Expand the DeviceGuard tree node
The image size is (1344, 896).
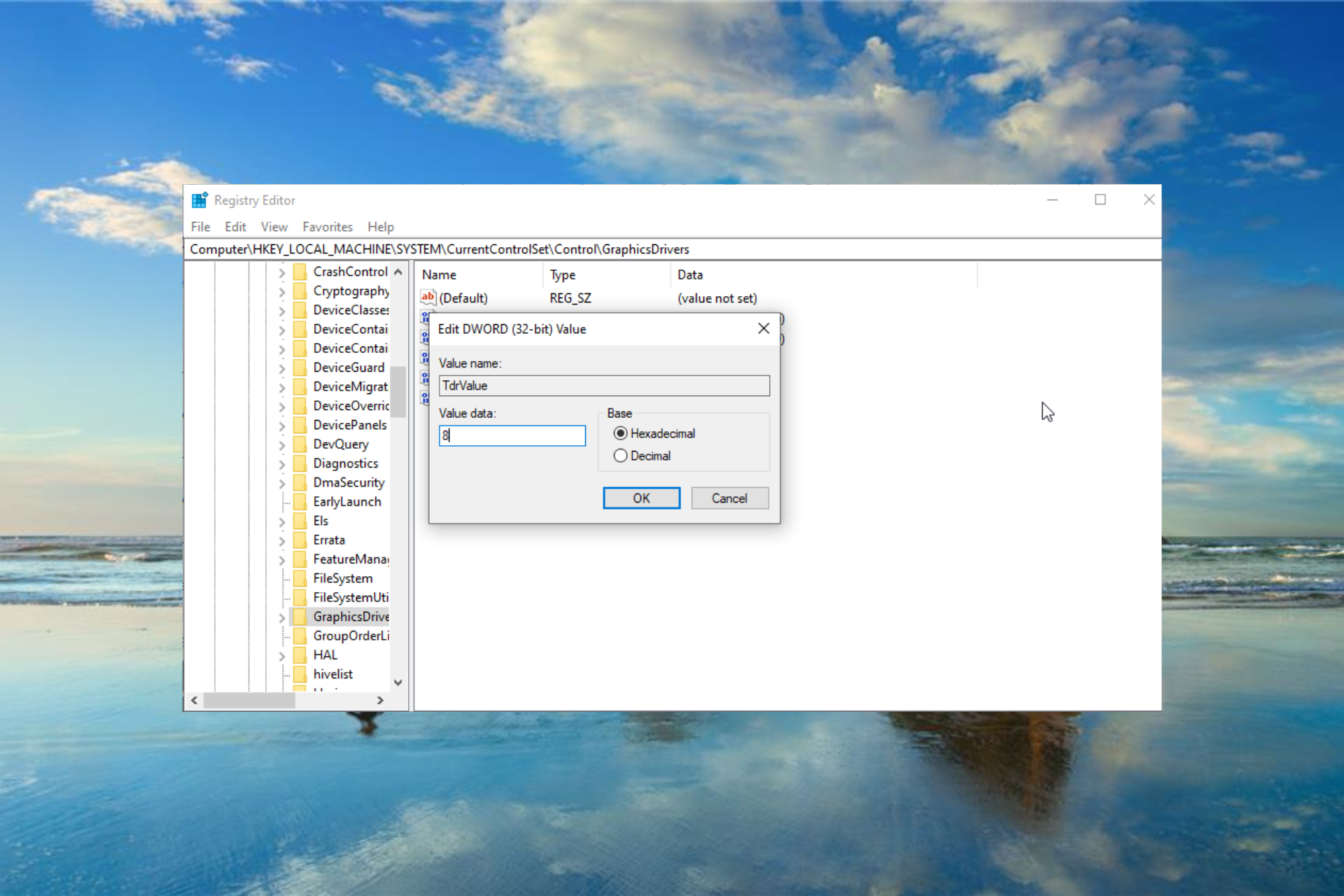(x=281, y=368)
